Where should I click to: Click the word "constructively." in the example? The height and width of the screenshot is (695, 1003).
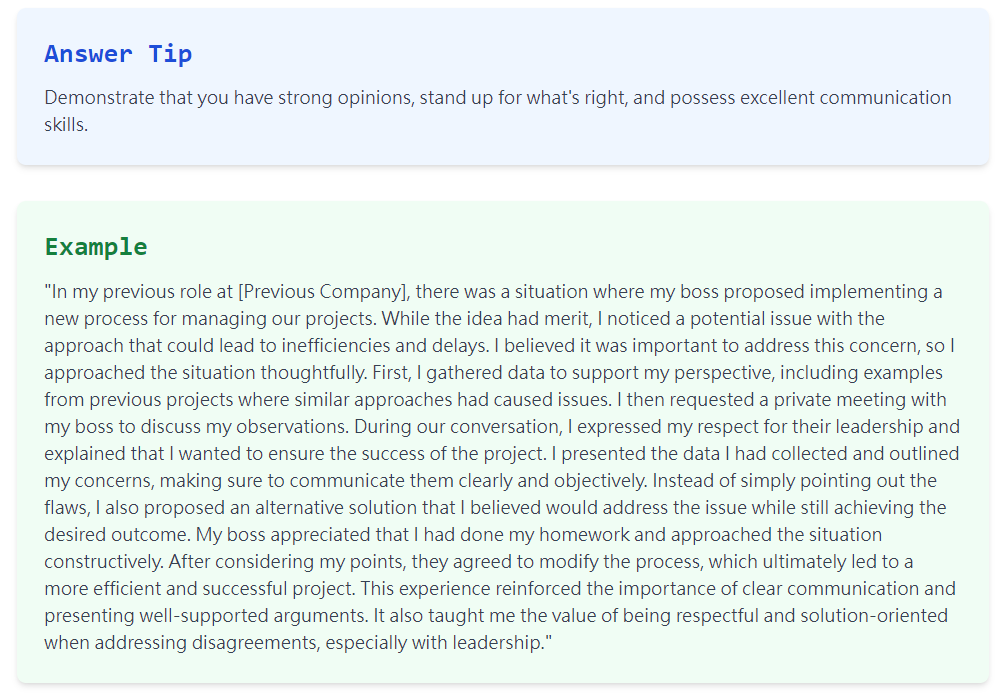pos(104,562)
